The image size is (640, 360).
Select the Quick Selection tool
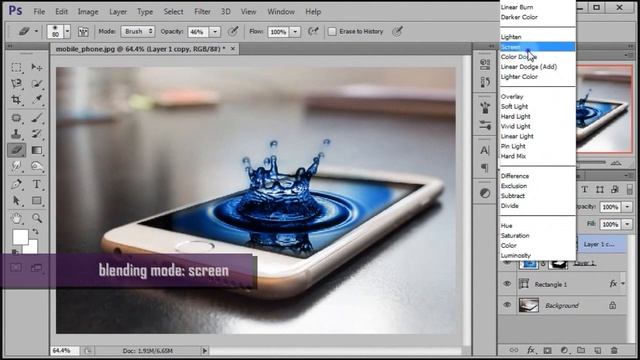click(37, 83)
